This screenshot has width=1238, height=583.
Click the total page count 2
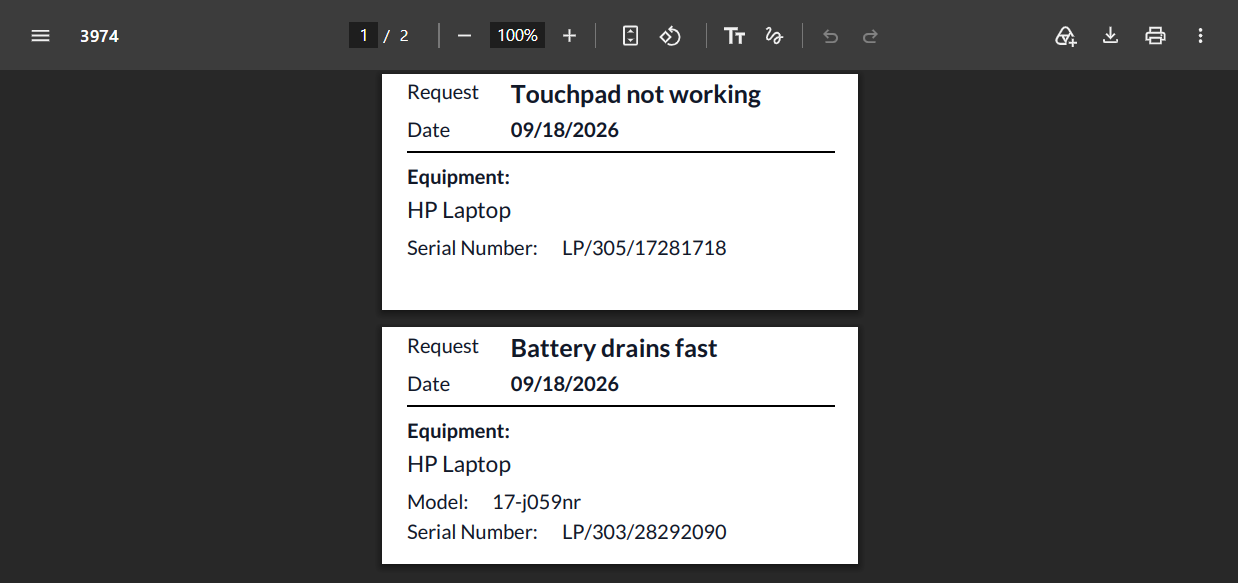point(404,36)
